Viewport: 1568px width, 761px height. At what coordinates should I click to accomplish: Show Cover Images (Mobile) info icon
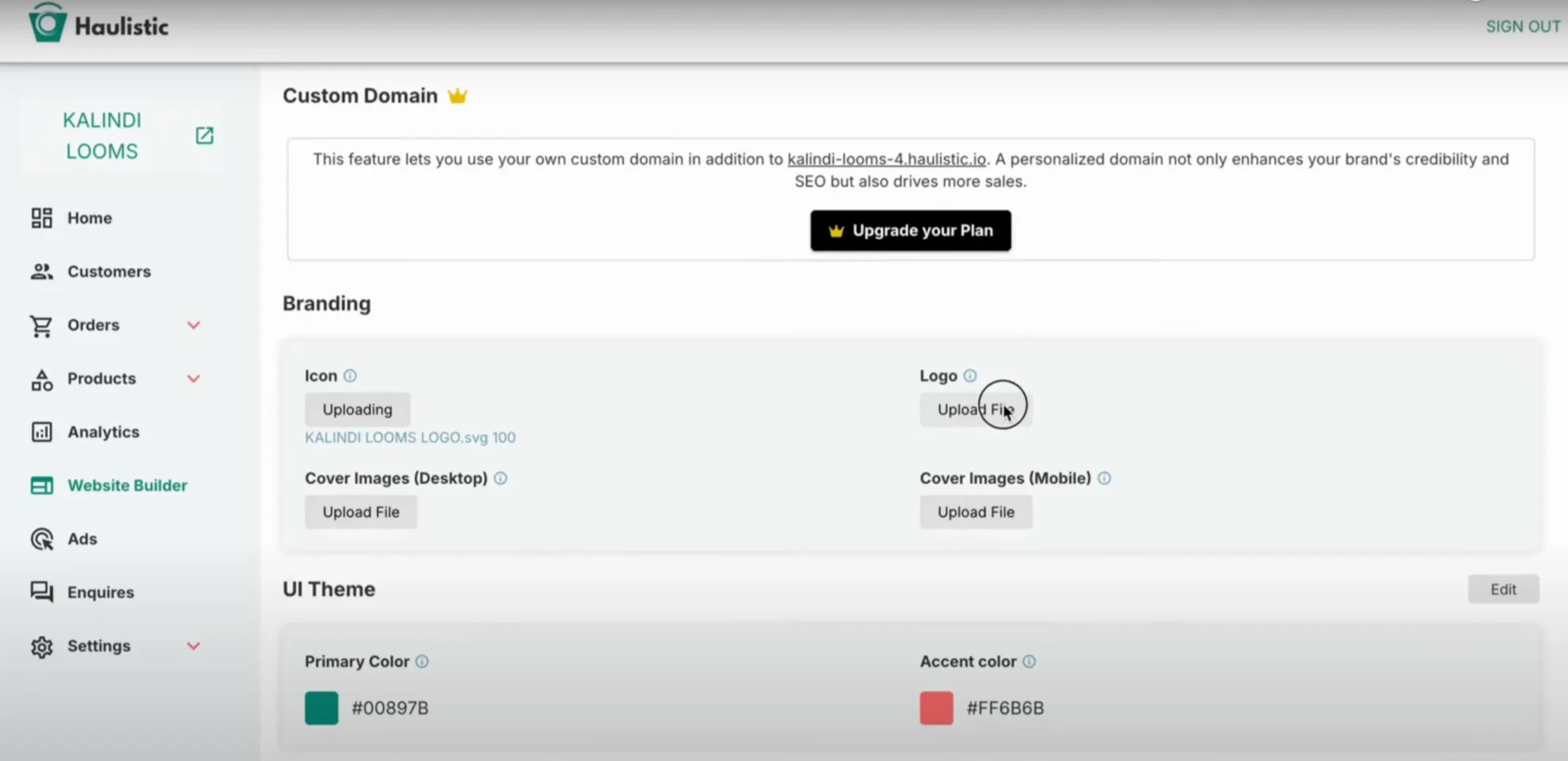pos(1104,478)
